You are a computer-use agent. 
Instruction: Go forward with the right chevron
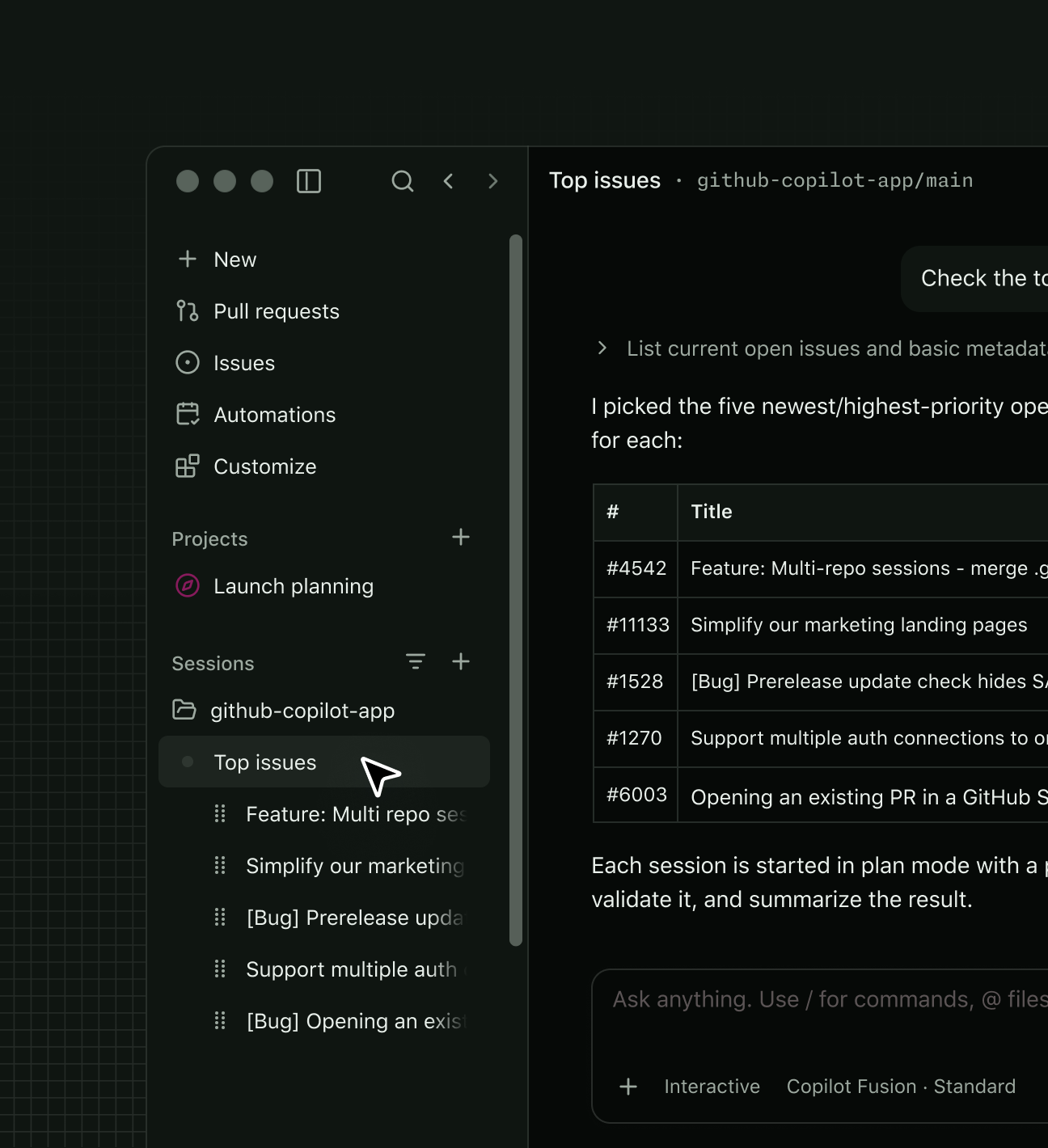[493, 181]
